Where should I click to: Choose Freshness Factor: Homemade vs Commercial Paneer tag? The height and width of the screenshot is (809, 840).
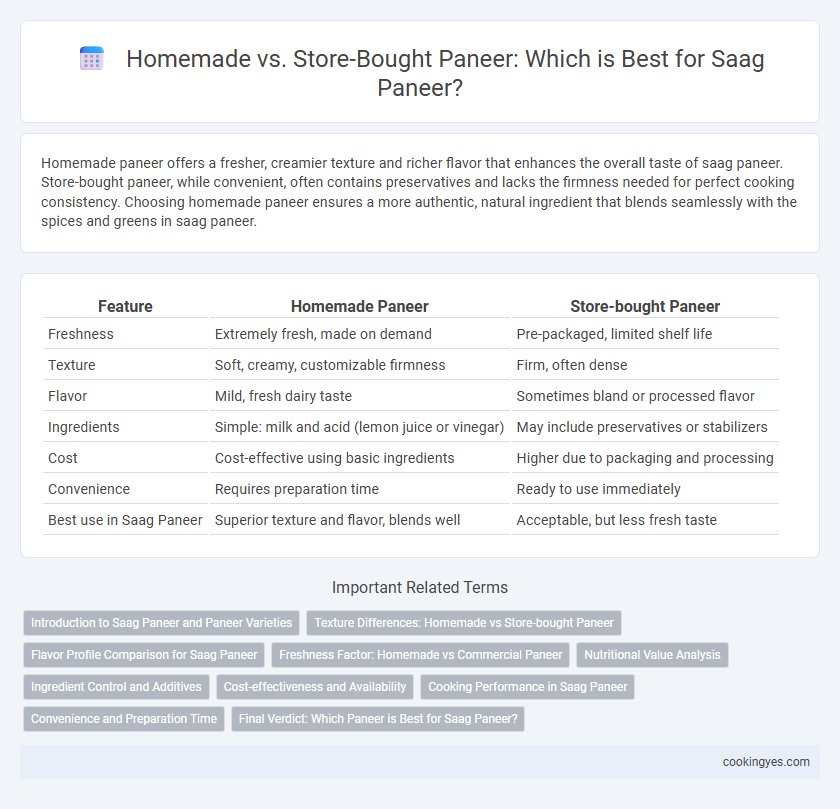point(421,655)
